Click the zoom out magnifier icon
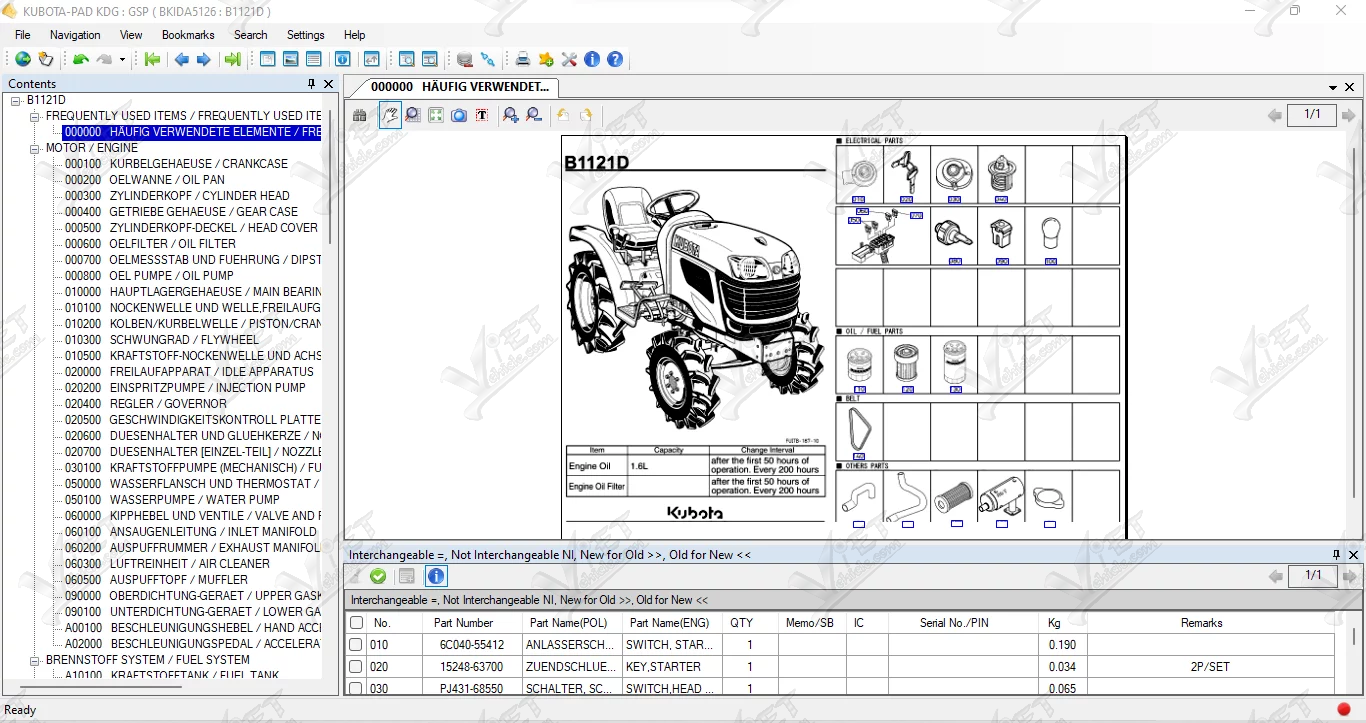 (534, 115)
